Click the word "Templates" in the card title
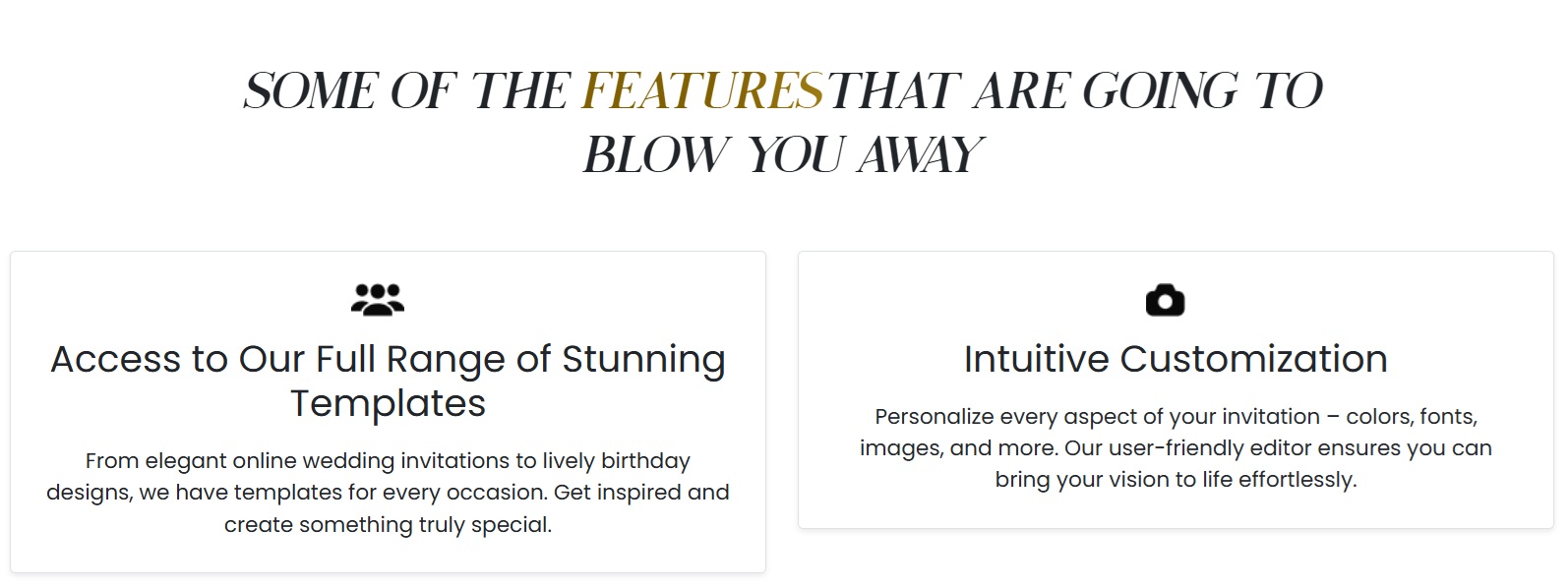1568x588 pixels. (388, 403)
